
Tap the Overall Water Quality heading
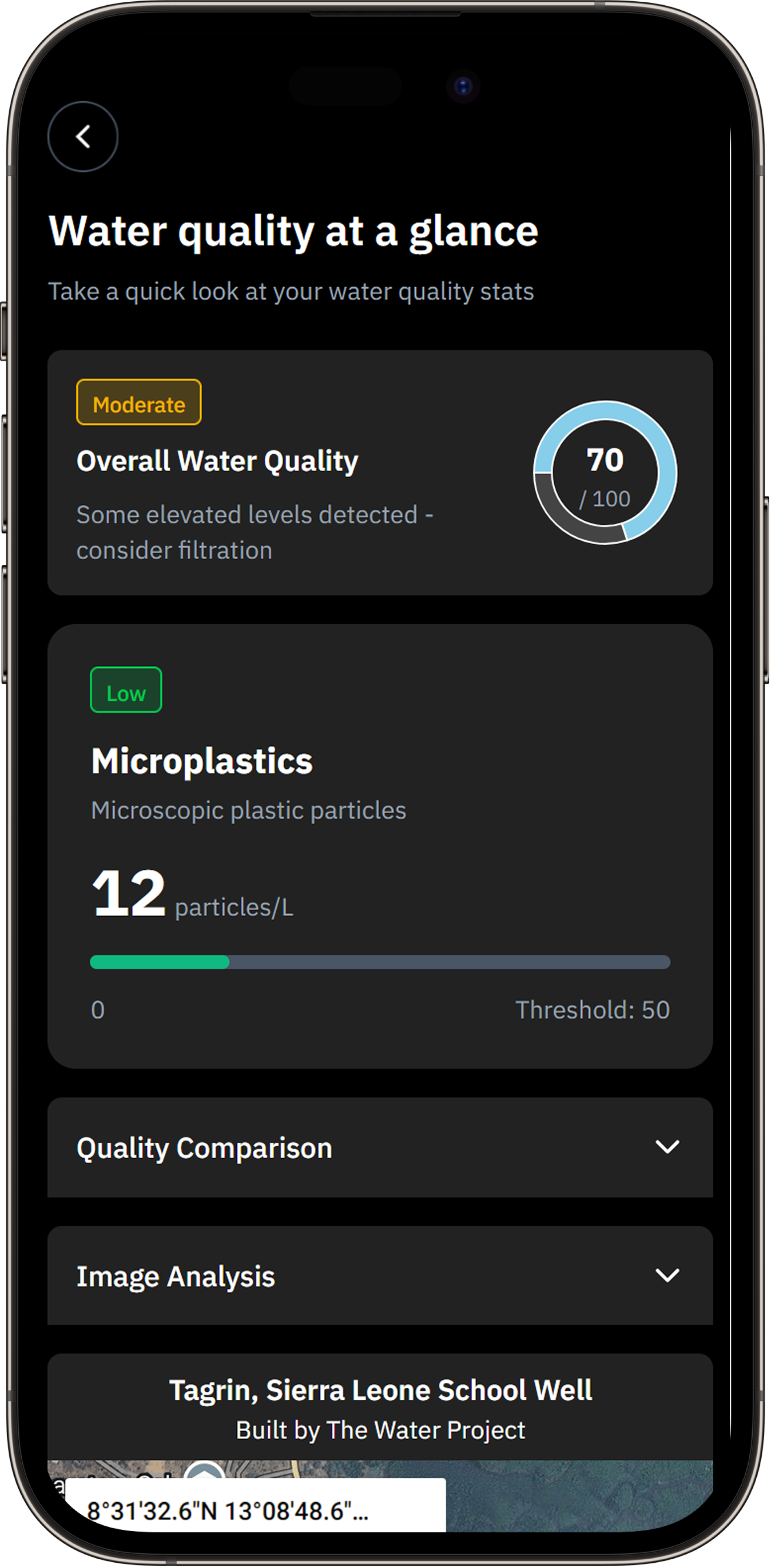(218, 461)
